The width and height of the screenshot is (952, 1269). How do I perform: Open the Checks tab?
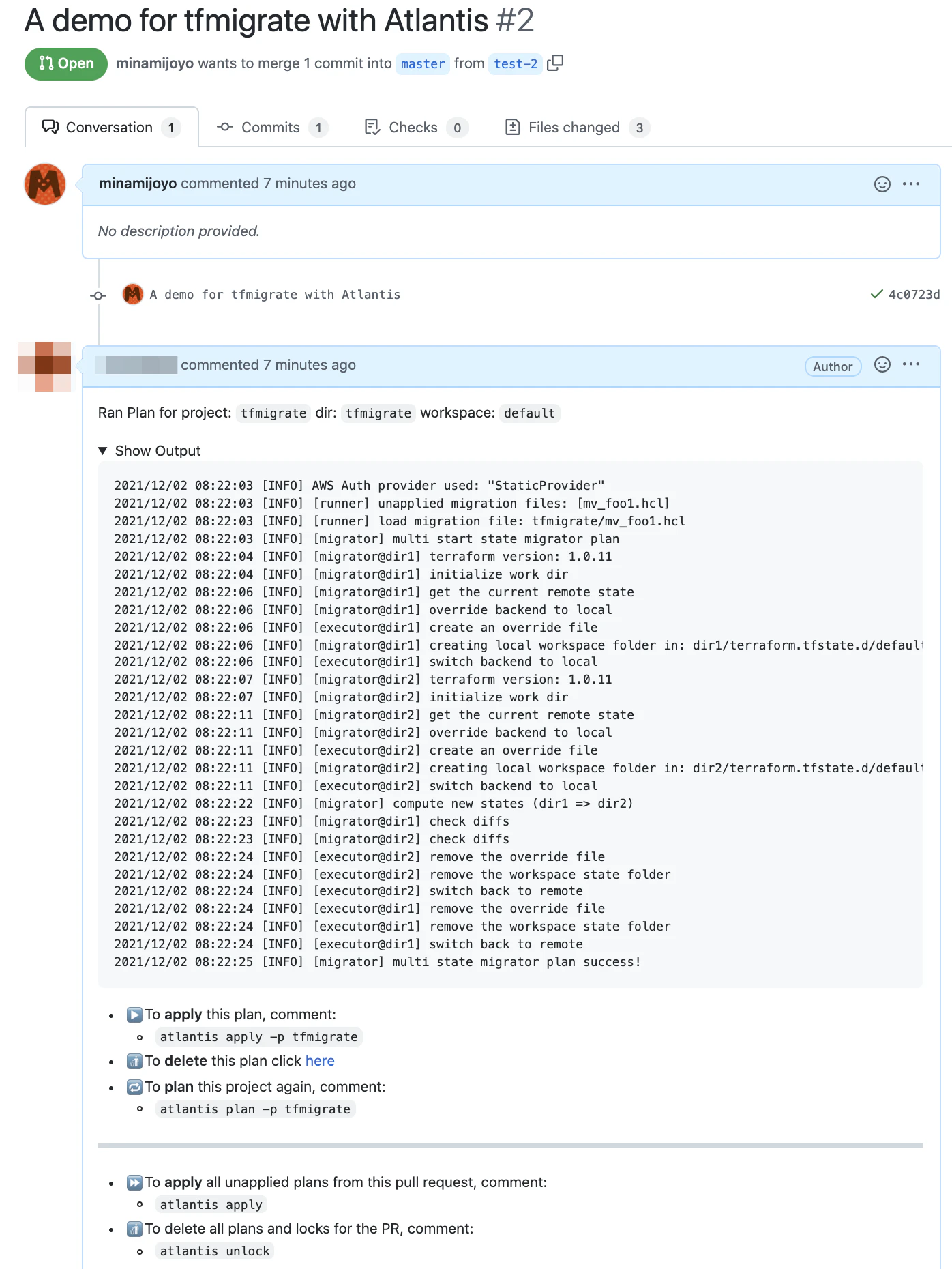pos(416,128)
